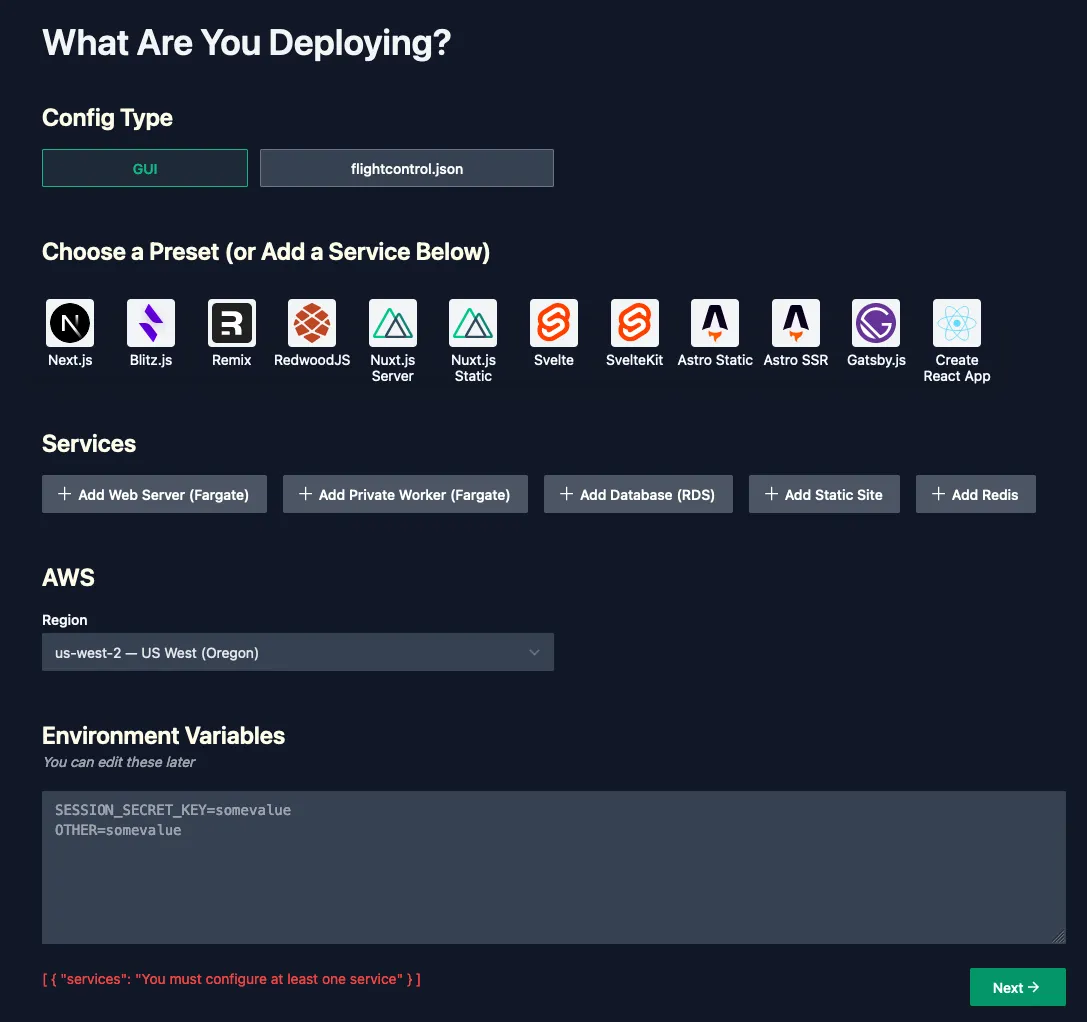Pick the RedwoodJS preset

tap(311, 321)
